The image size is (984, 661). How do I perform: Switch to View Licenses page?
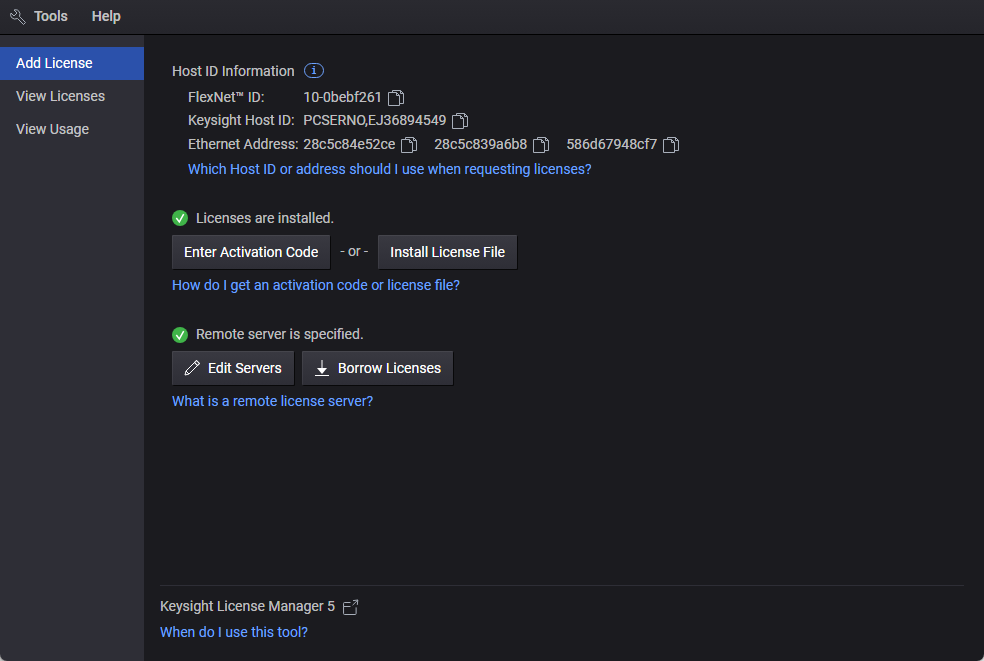(60, 96)
